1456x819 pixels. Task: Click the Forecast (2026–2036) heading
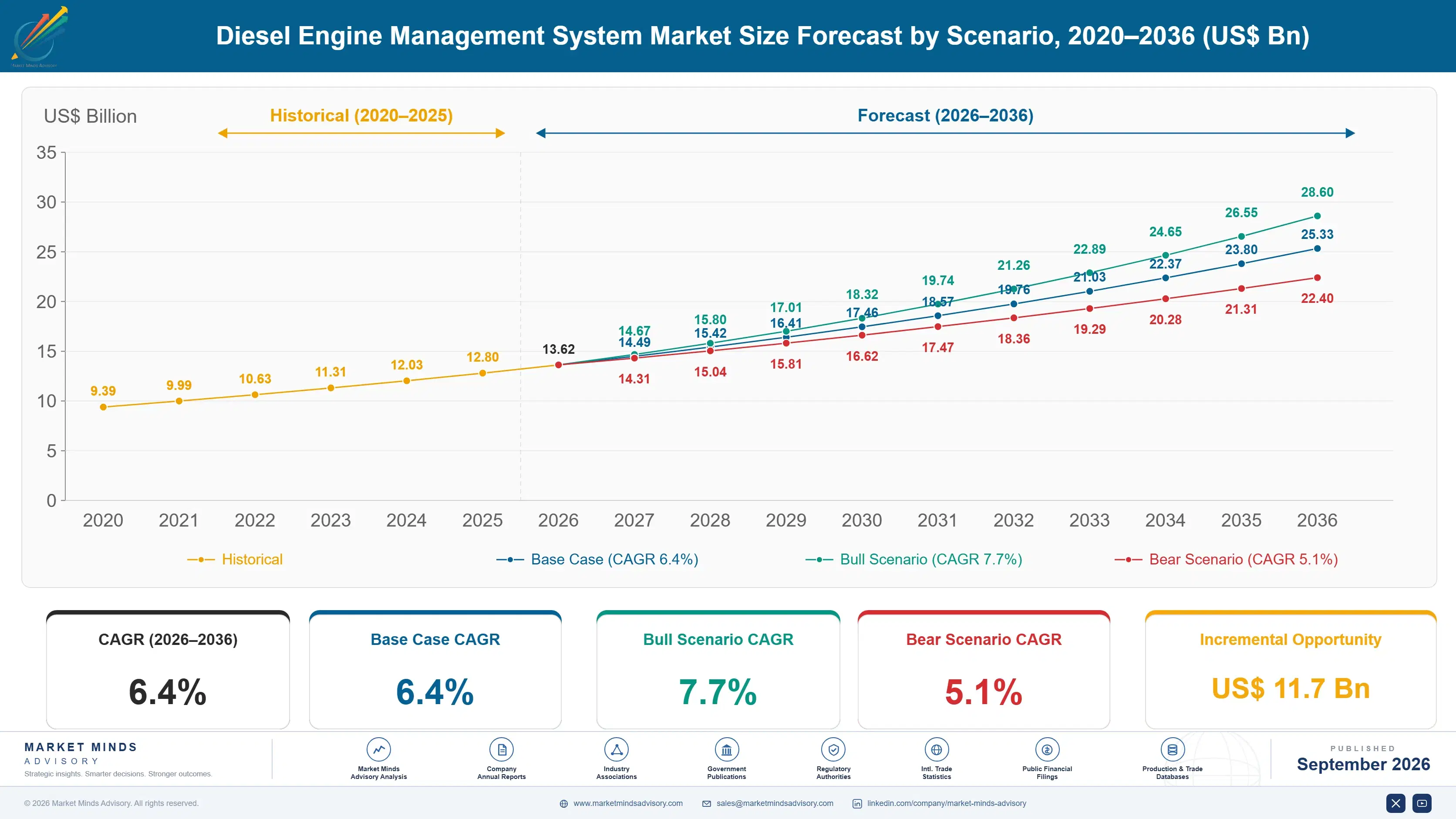[x=945, y=115]
